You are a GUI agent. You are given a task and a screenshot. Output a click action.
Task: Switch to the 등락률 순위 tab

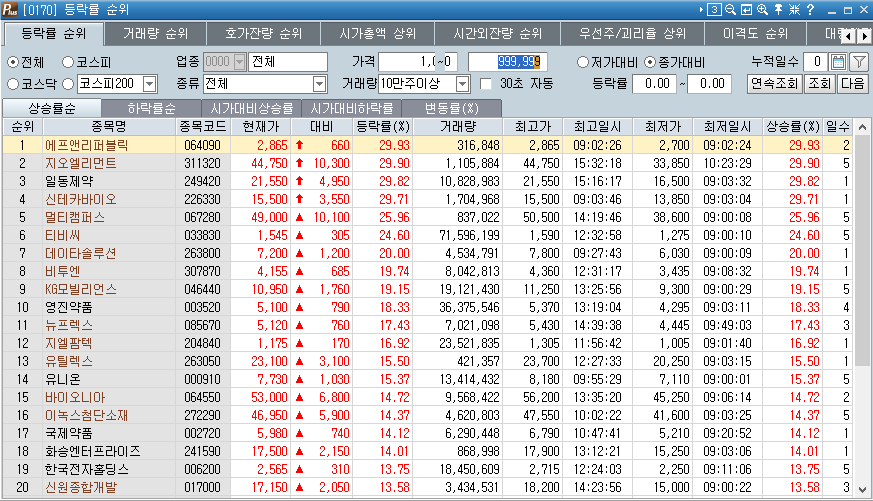point(53,34)
